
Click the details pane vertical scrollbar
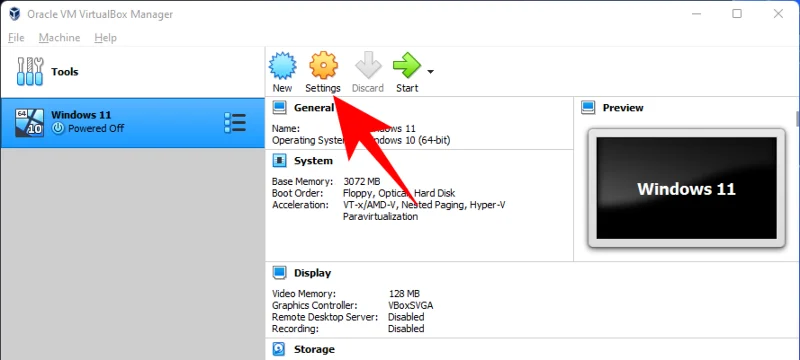[x=797, y=118]
